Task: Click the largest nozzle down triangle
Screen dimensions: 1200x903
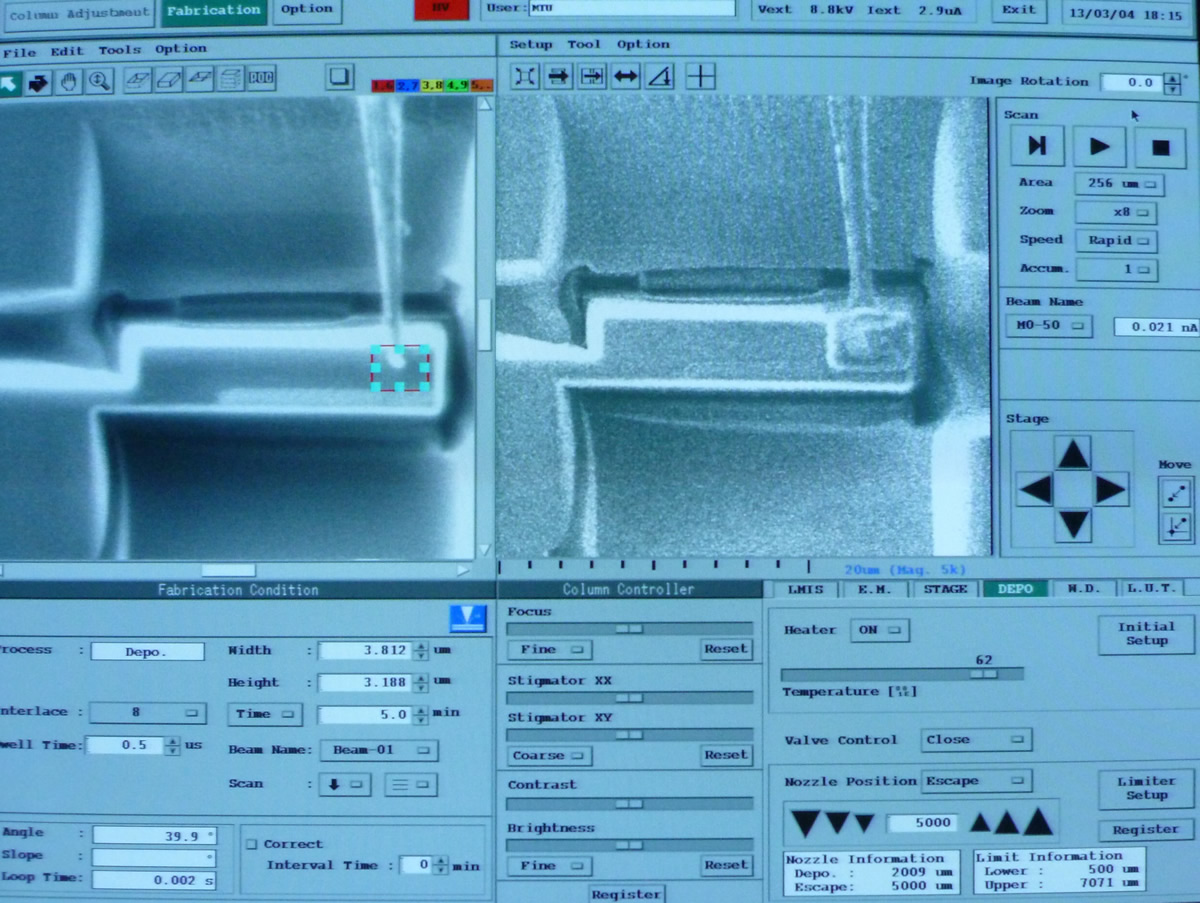Action: coord(806,823)
